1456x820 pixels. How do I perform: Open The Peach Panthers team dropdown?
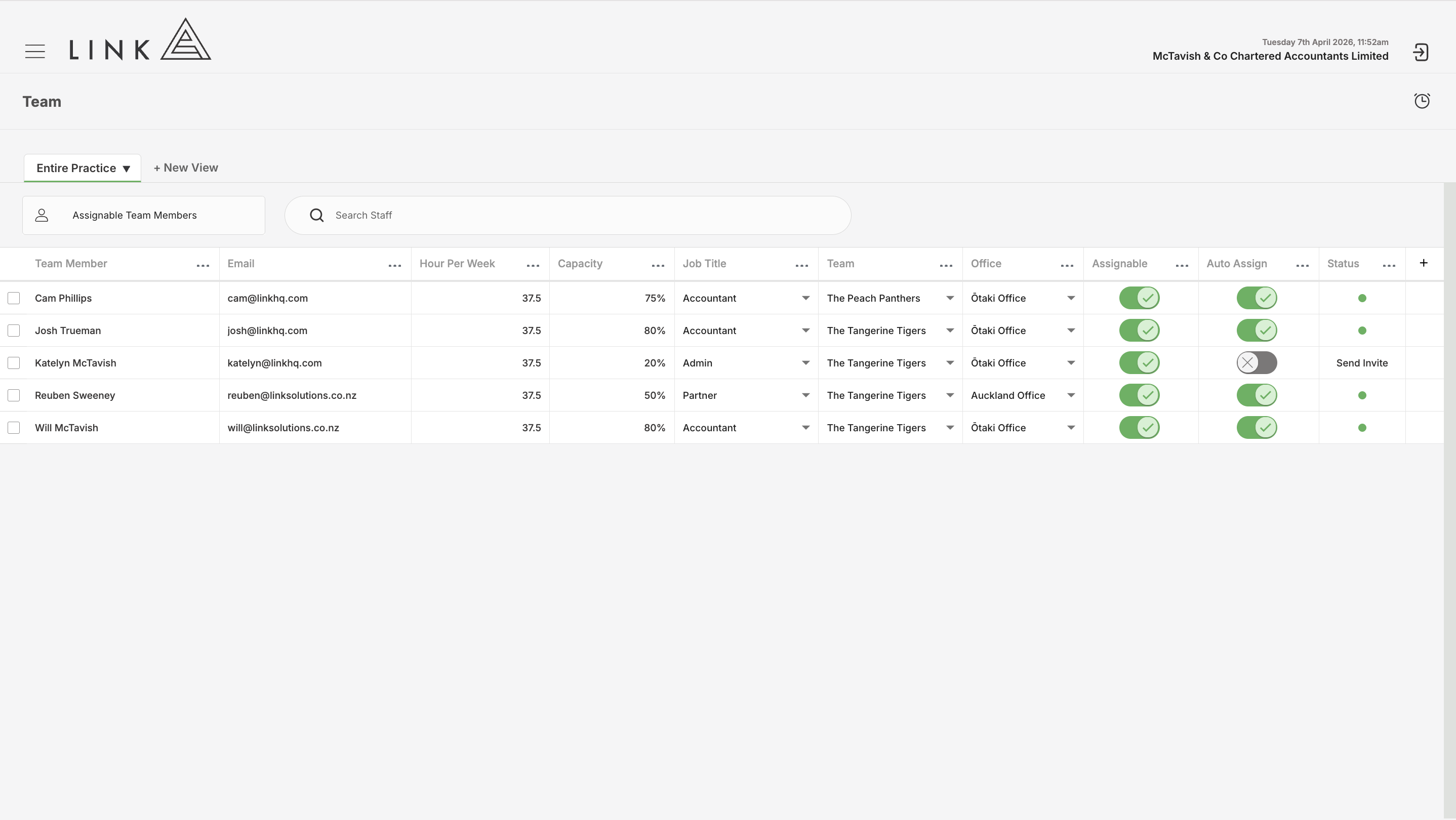tap(950, 298)
